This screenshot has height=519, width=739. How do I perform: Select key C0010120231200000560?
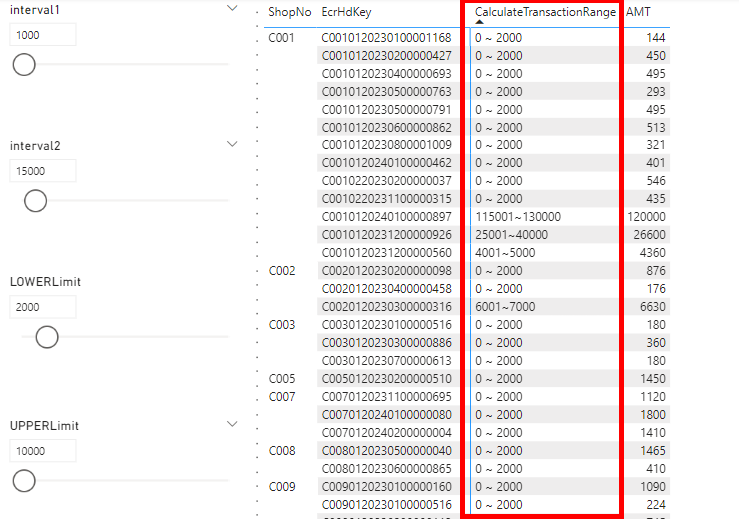[x=386, y=253]
